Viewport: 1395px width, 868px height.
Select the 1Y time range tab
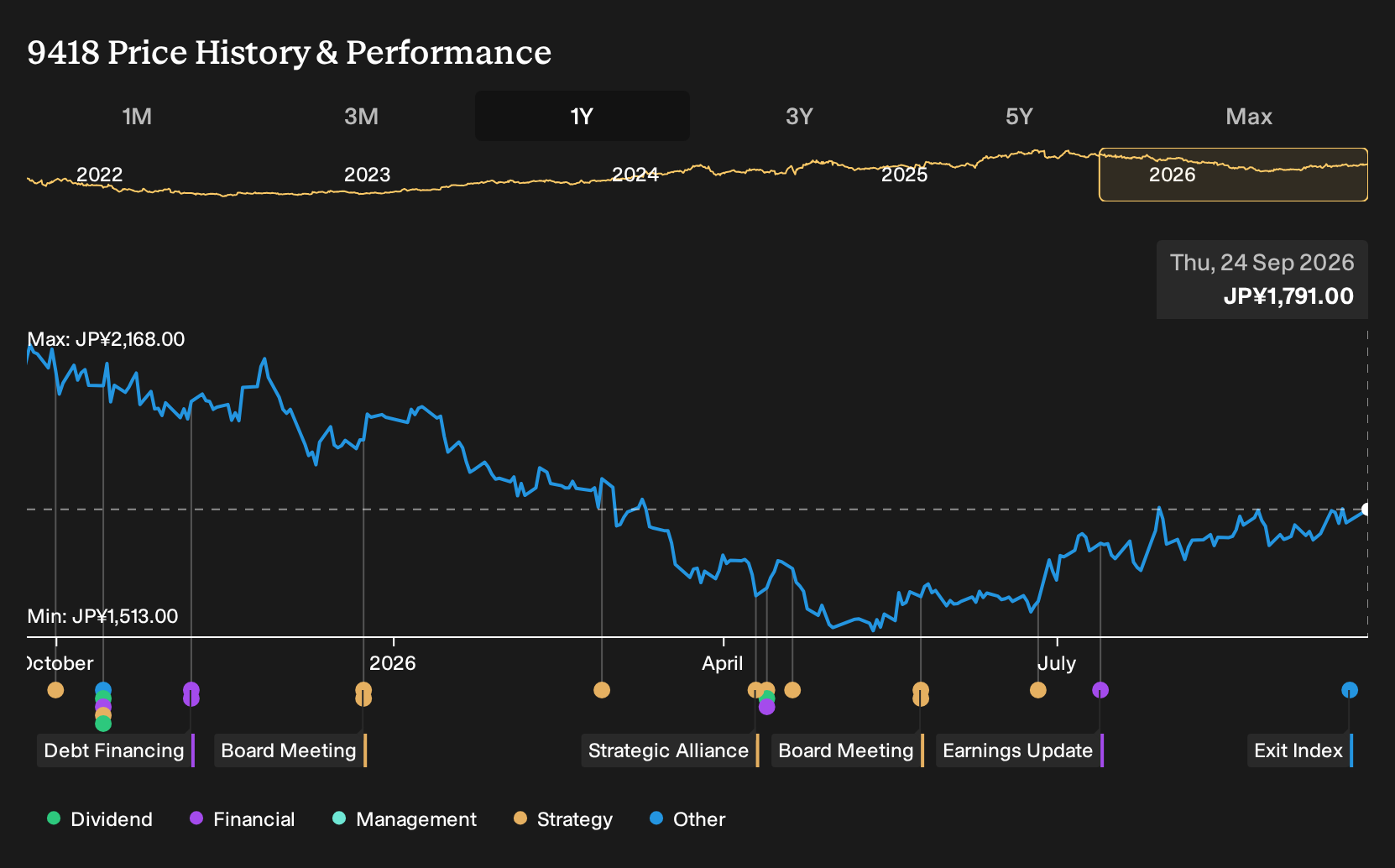click(582, 116)
